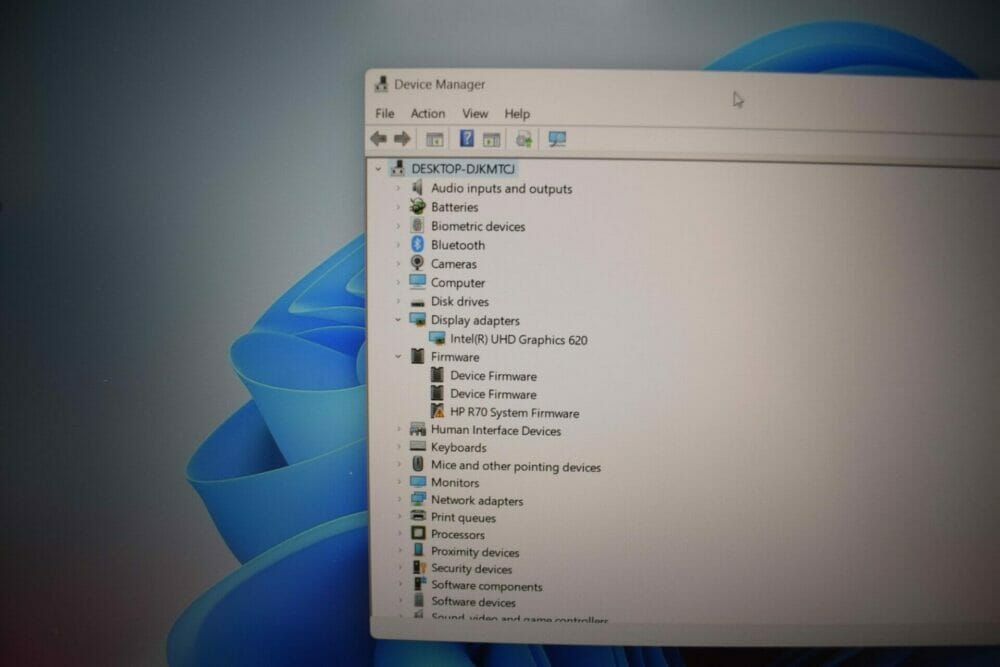Click the Back arrow toolbar icon
Screen dimensions: 1000x667
tap(378, 138)
